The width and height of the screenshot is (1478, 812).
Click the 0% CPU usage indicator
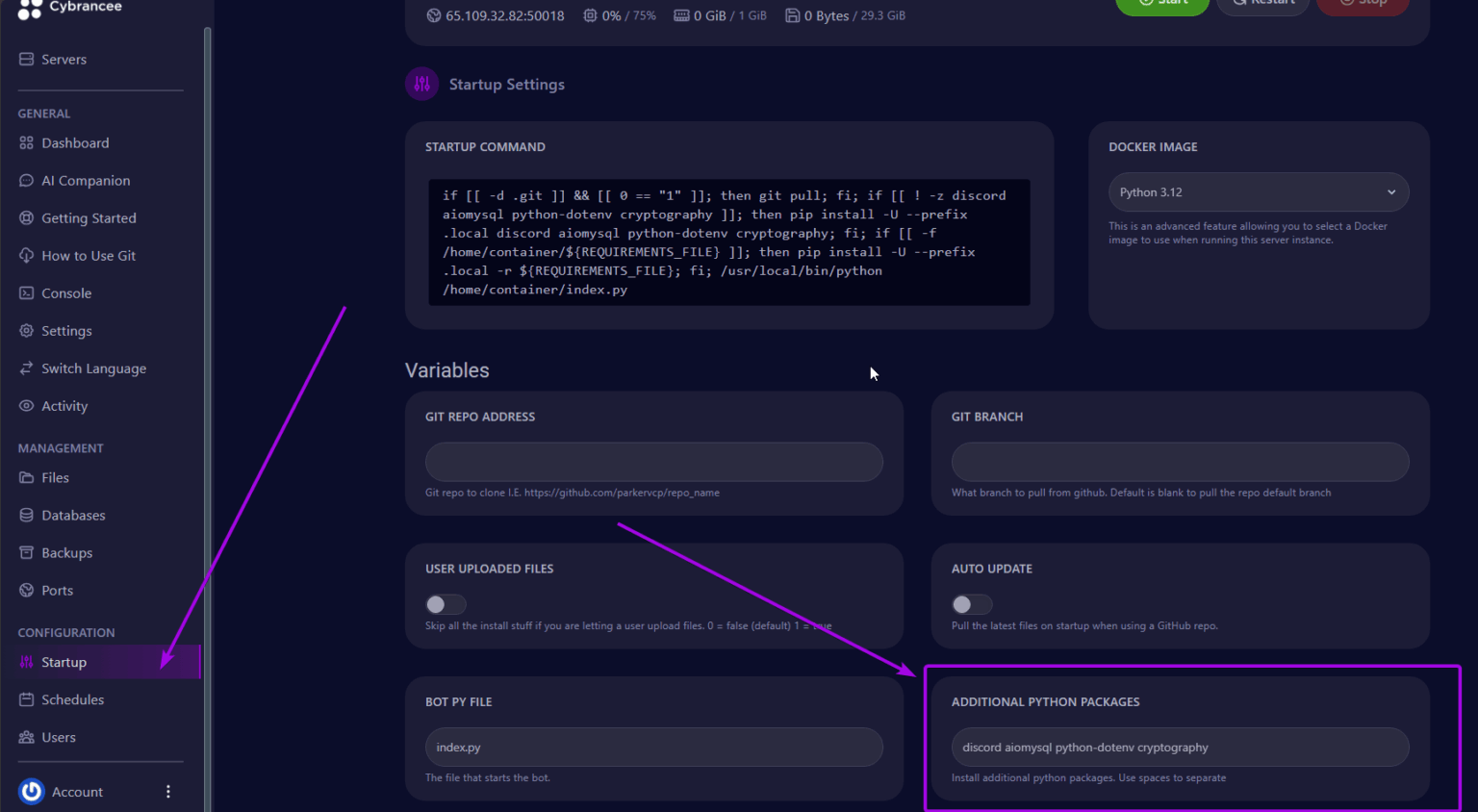click(619, 15)
